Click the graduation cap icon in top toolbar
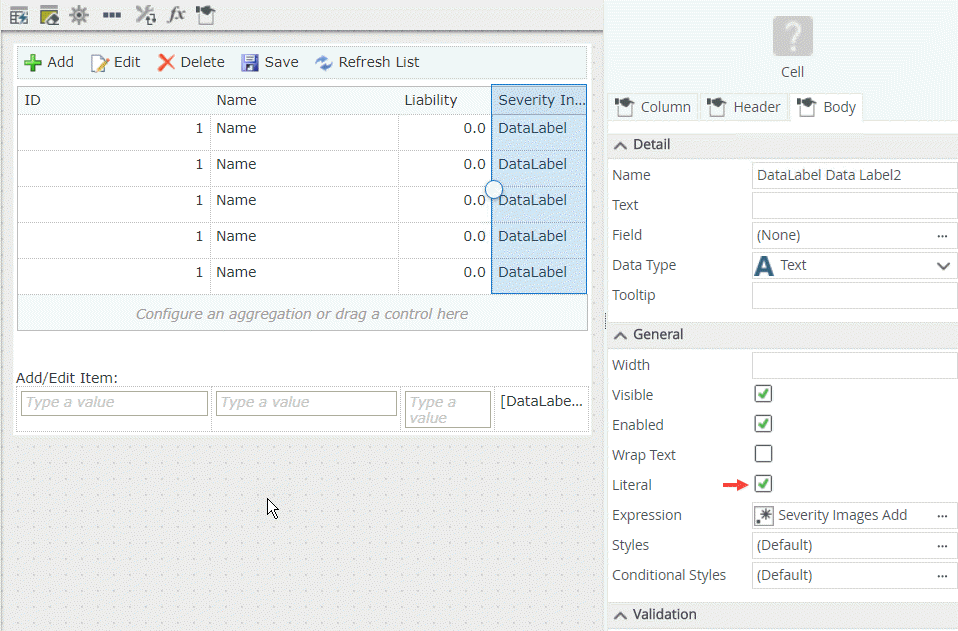The height and width of the screenshot is (631, 958). pyautogui.click(x=205, y=15)
